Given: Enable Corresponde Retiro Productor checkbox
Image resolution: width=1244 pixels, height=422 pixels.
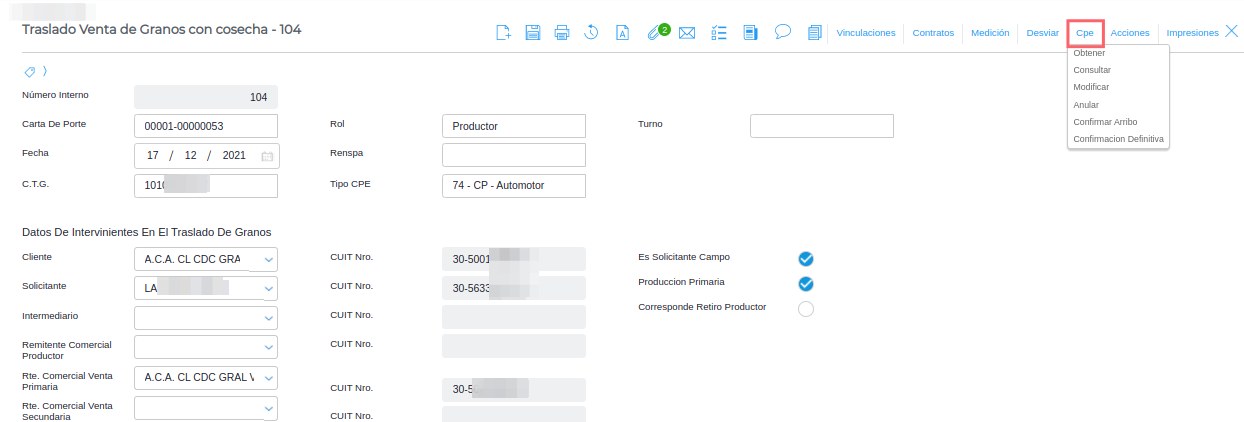Looking at the screenshot, I should coord(806,309).
